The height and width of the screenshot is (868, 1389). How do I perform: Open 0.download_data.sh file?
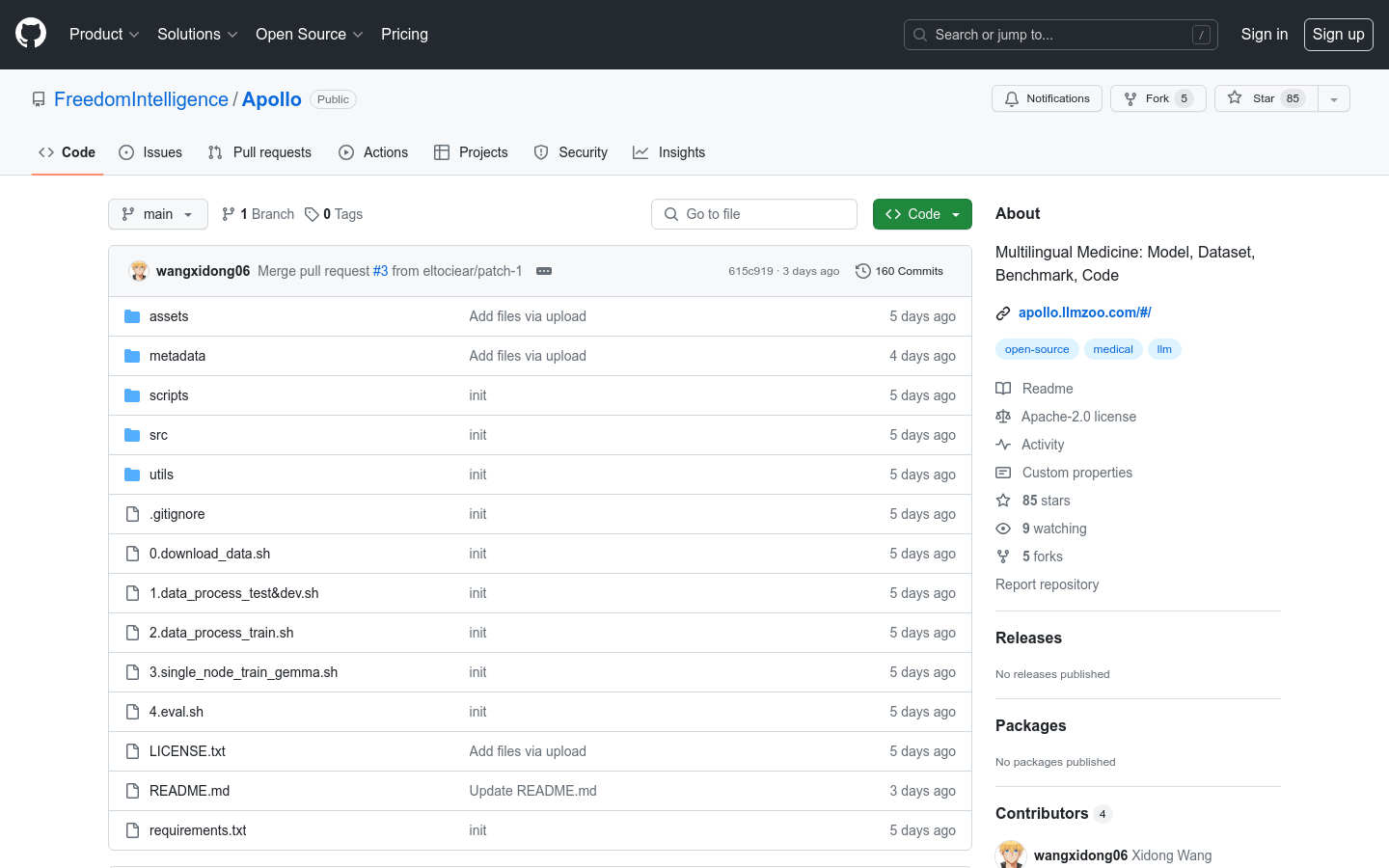coord(209,554)
